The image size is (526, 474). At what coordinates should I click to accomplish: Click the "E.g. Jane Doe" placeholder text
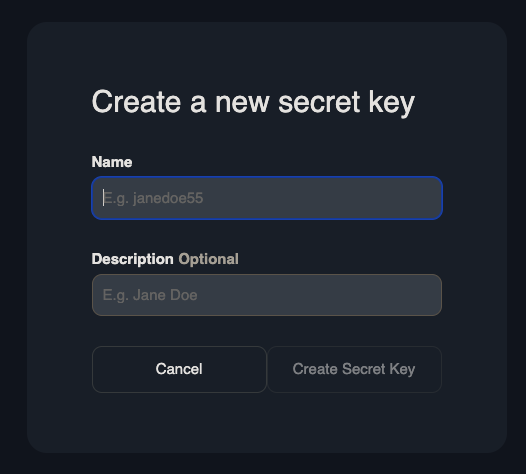pos(150,295)
